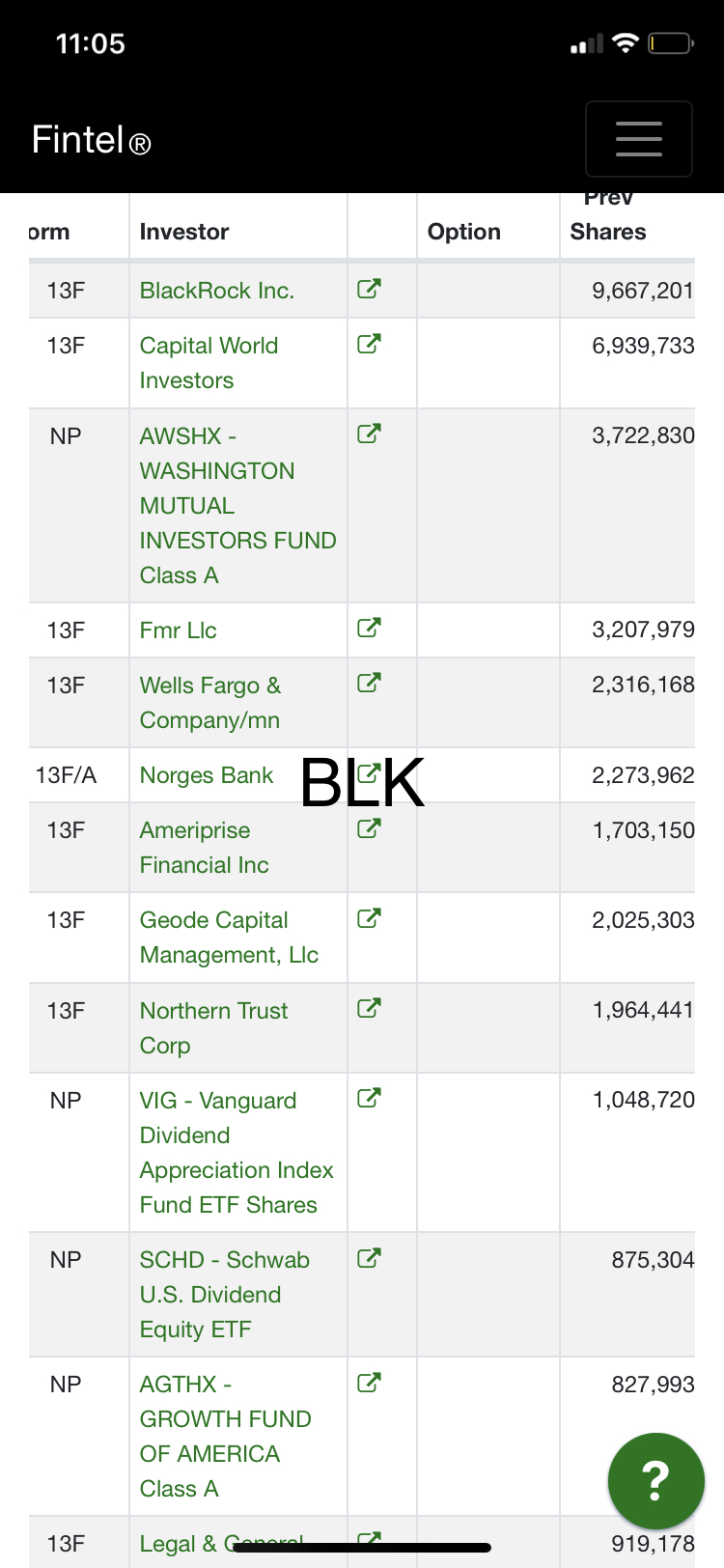
Task: Open external link icon for Wells Fargo & Company
Action: pos(369,684)
